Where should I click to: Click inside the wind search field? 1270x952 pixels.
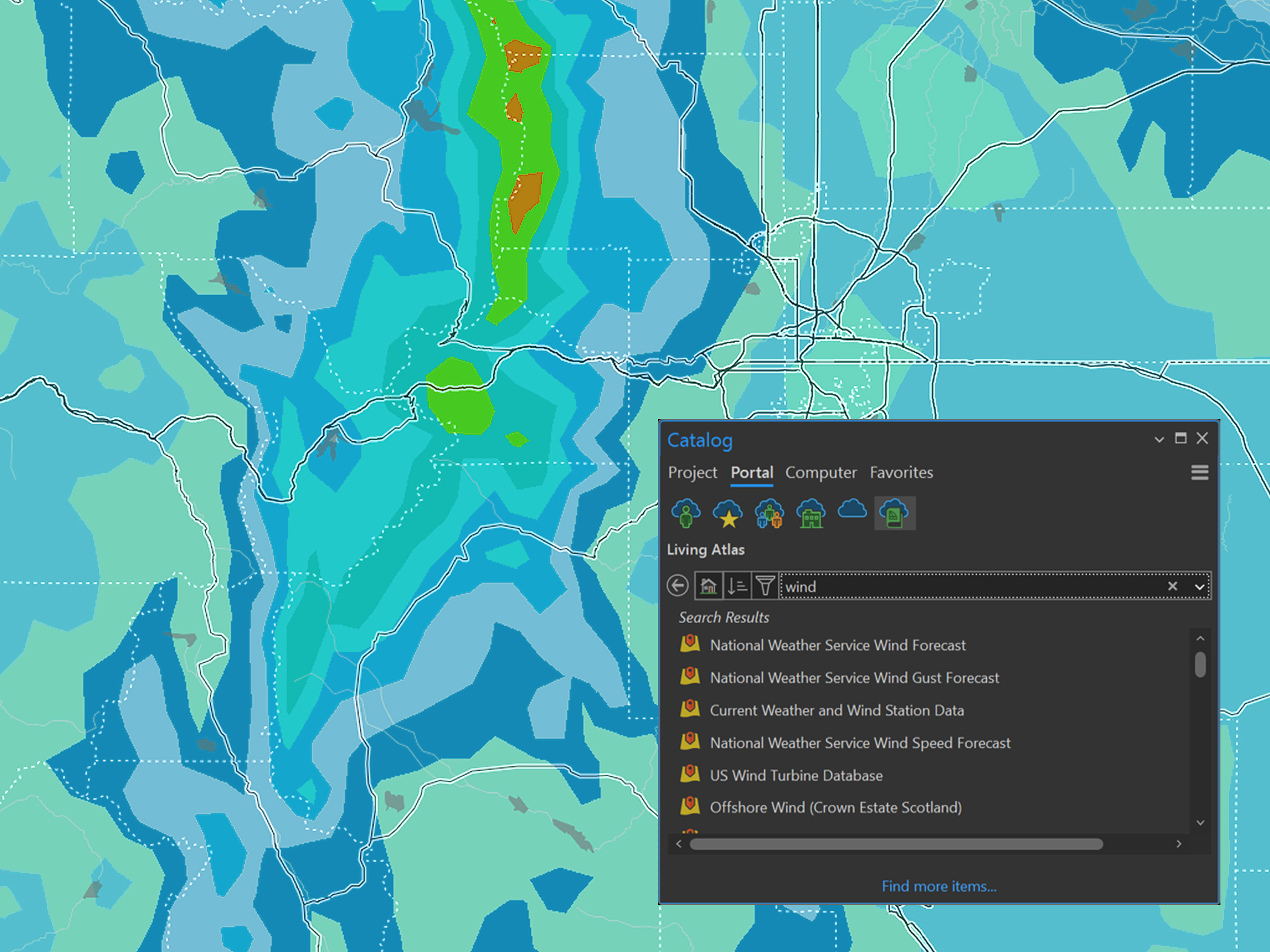click(x=968, y=586)
